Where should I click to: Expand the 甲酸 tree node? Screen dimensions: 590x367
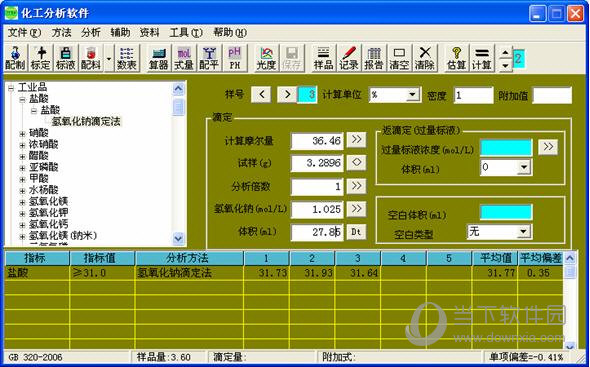point(23,179)
